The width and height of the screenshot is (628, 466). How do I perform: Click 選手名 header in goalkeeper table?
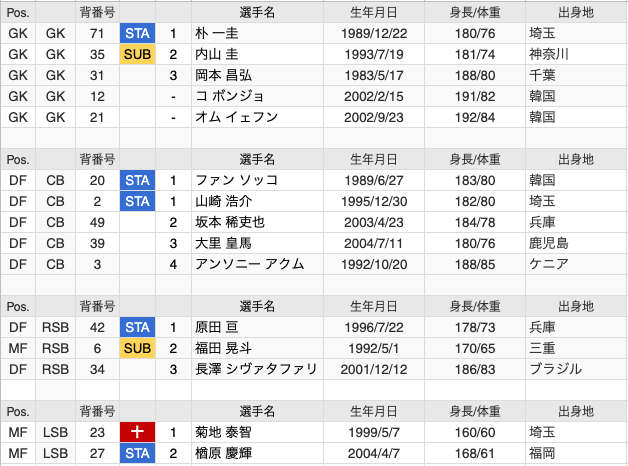(257, 12)
